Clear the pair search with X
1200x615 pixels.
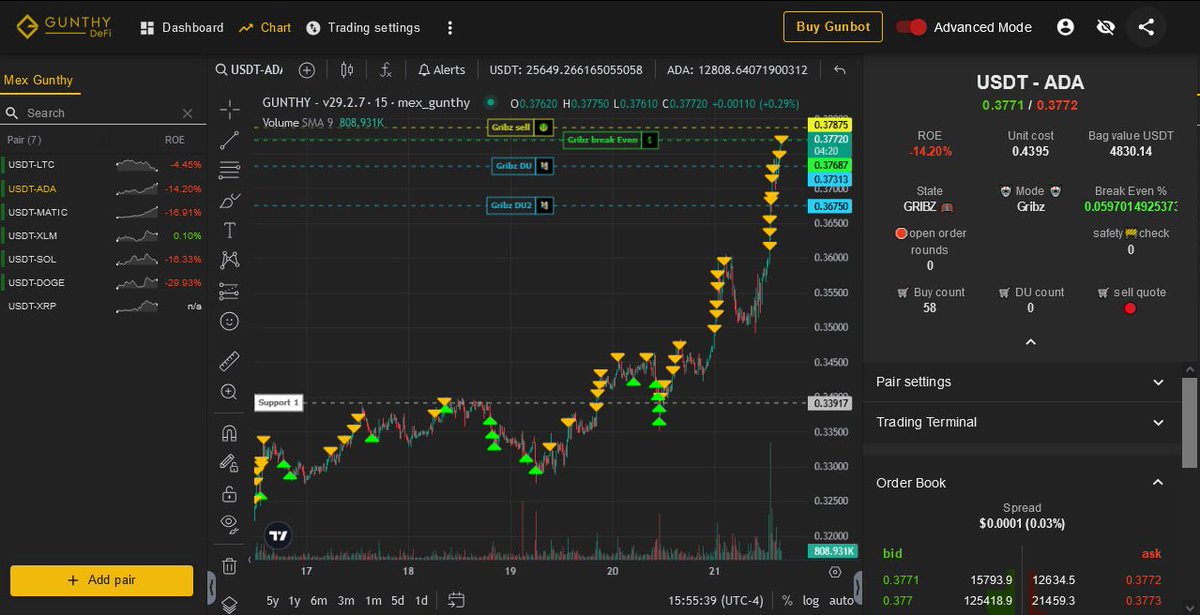point(188,113)
